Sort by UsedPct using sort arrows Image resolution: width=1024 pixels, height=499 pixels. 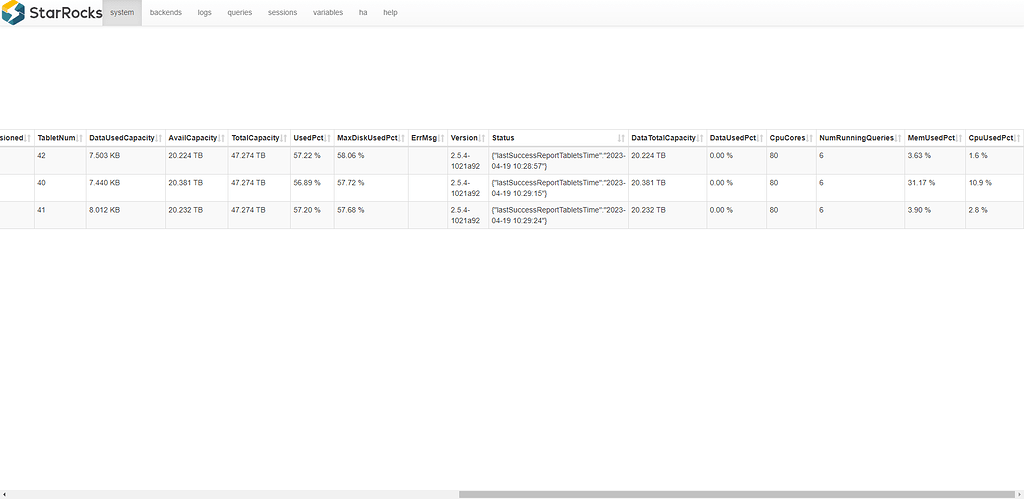328,138
